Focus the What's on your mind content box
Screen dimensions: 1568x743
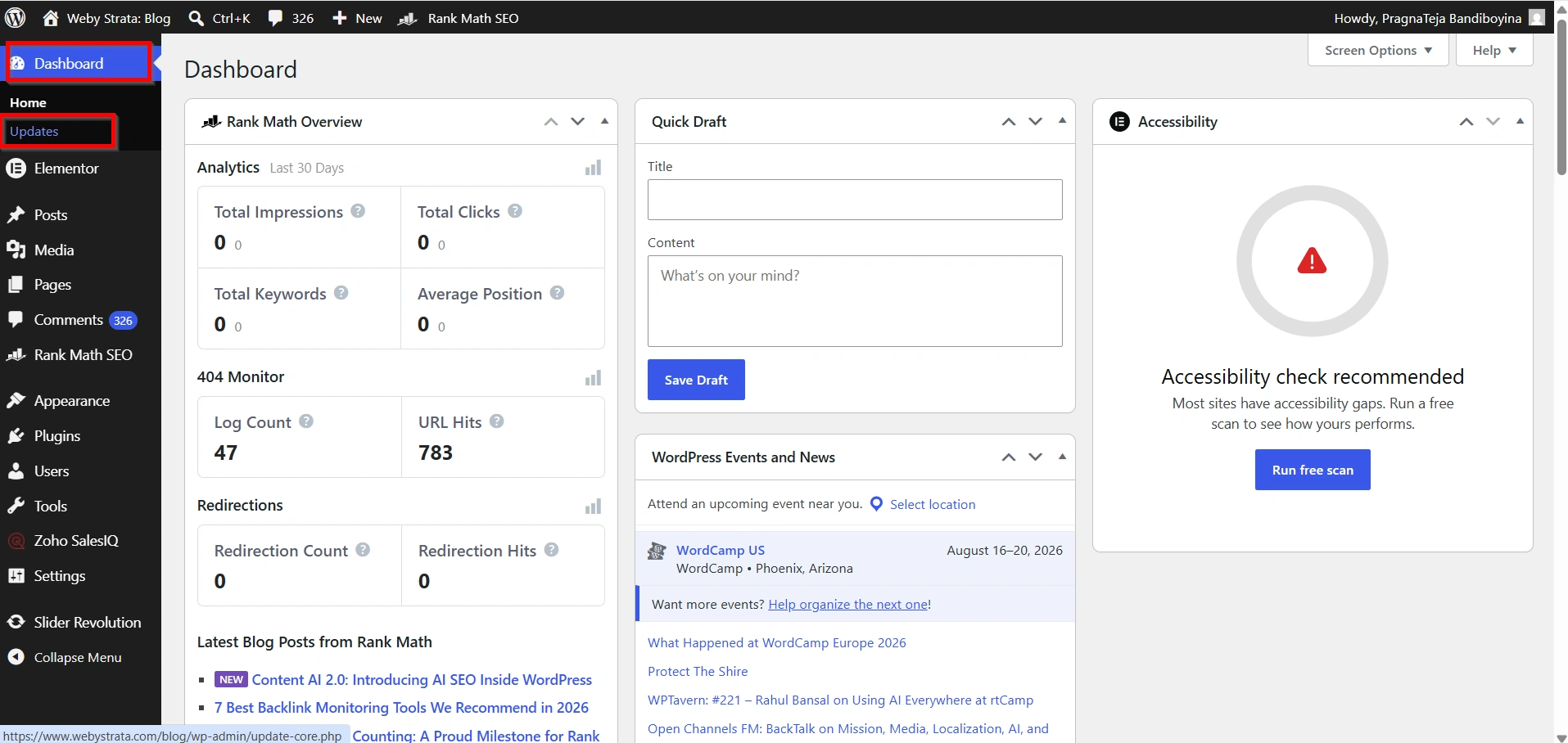tap(855, 301)
